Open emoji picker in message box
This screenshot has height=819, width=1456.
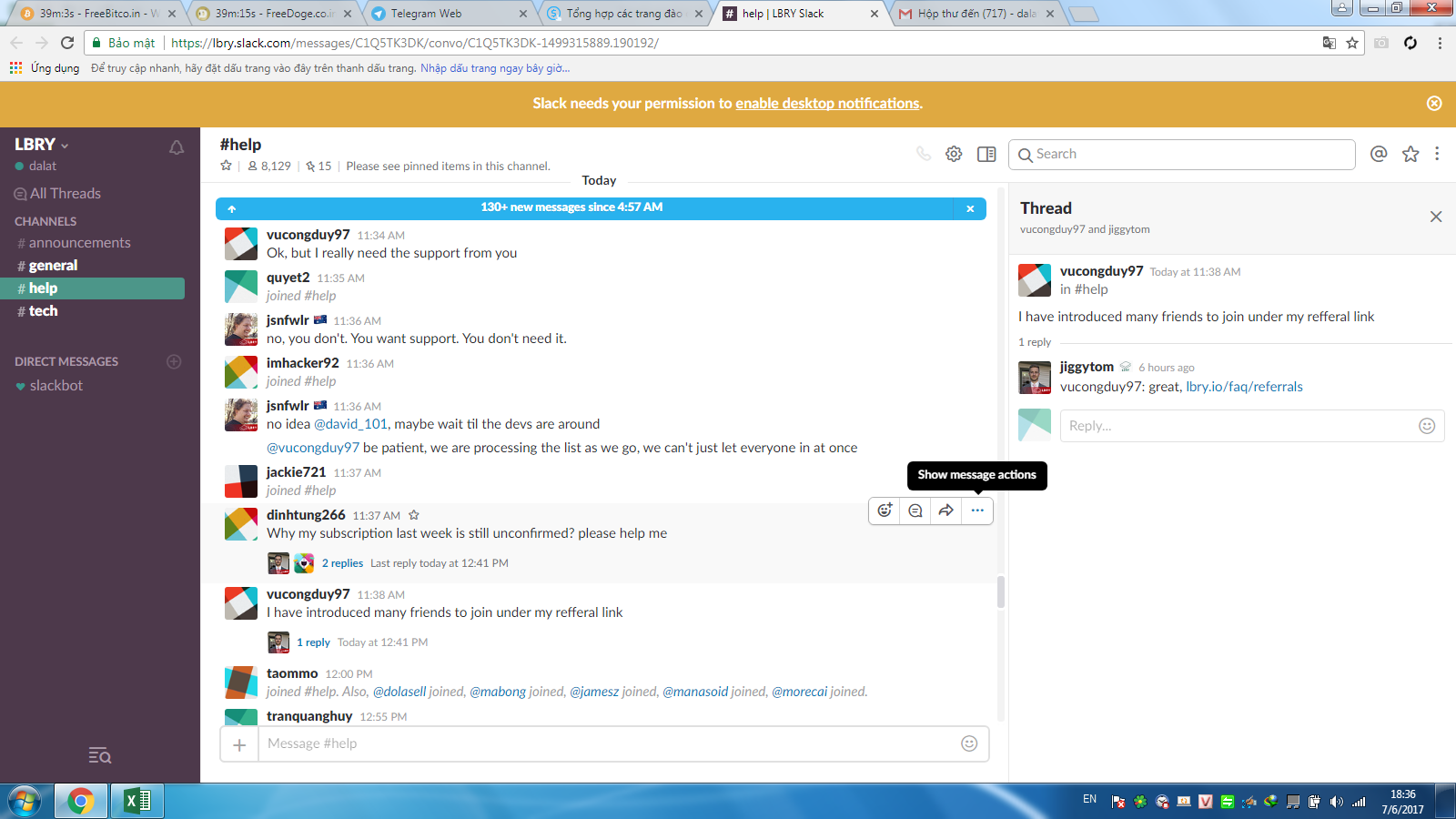tap(969, 743)
